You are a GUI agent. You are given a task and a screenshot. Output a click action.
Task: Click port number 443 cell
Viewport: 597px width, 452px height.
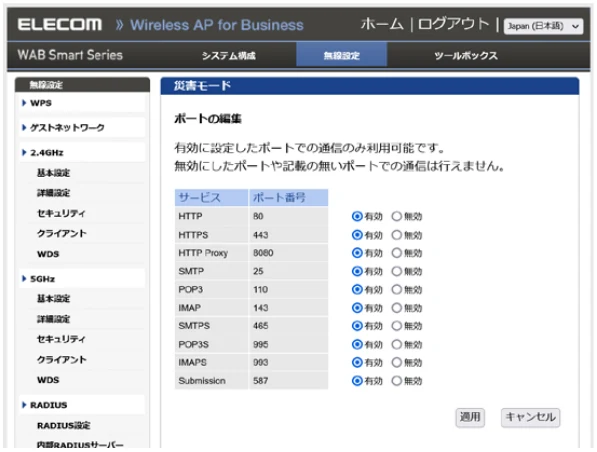click(289, 235)
